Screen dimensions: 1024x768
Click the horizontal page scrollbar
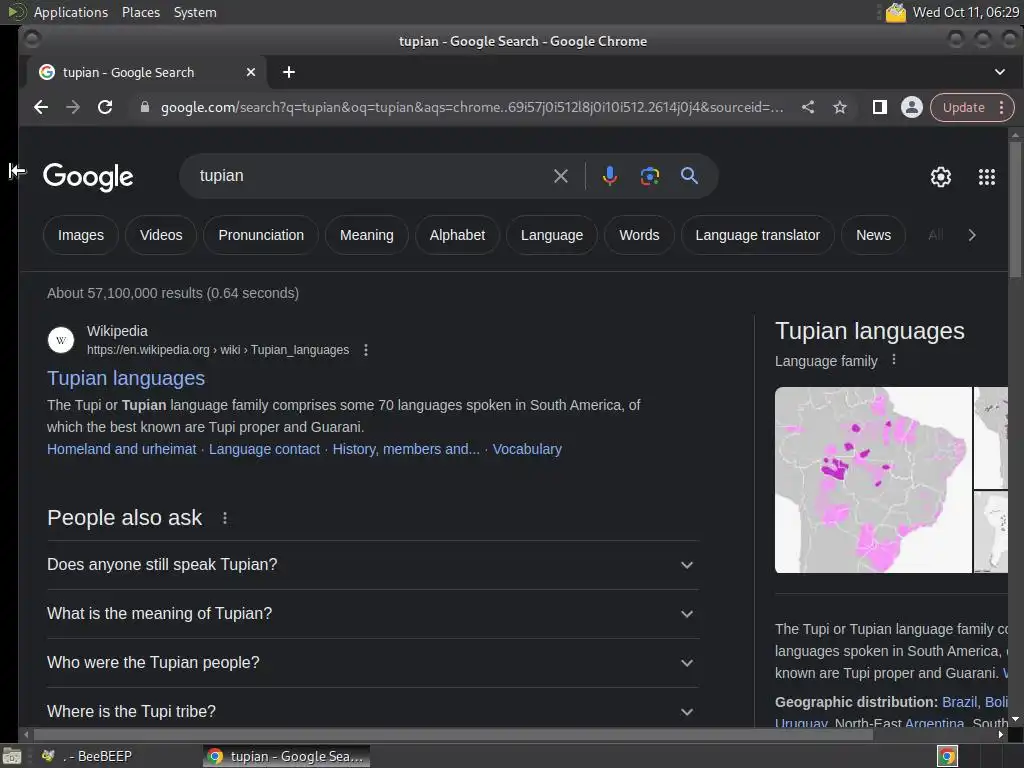click(x=453, y=735)
